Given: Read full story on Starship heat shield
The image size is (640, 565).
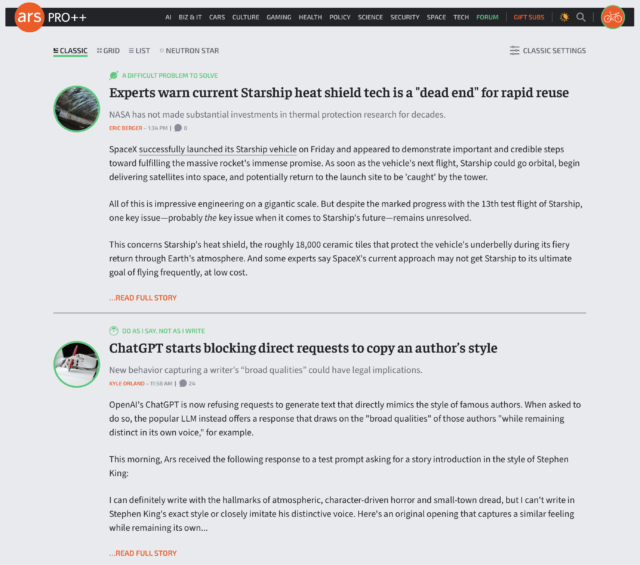Looking at the screenshot, I should [x=143, y=298].
